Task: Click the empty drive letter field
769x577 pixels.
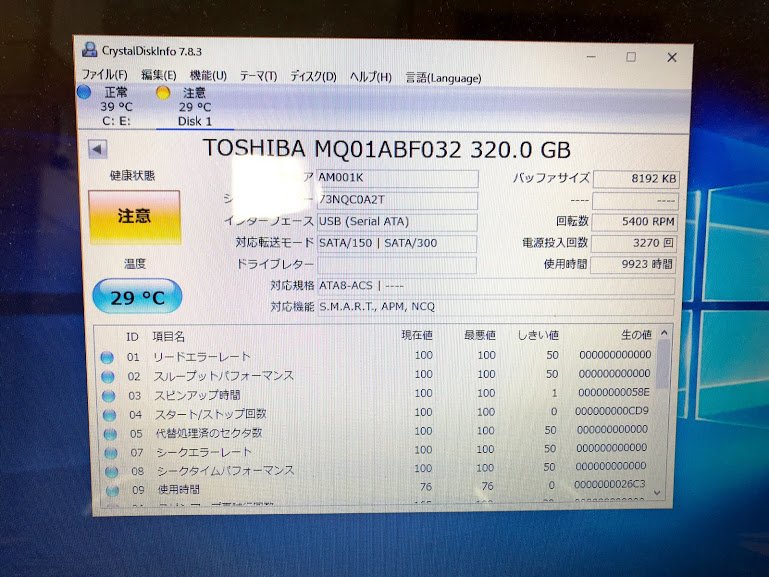Action: 397,265
